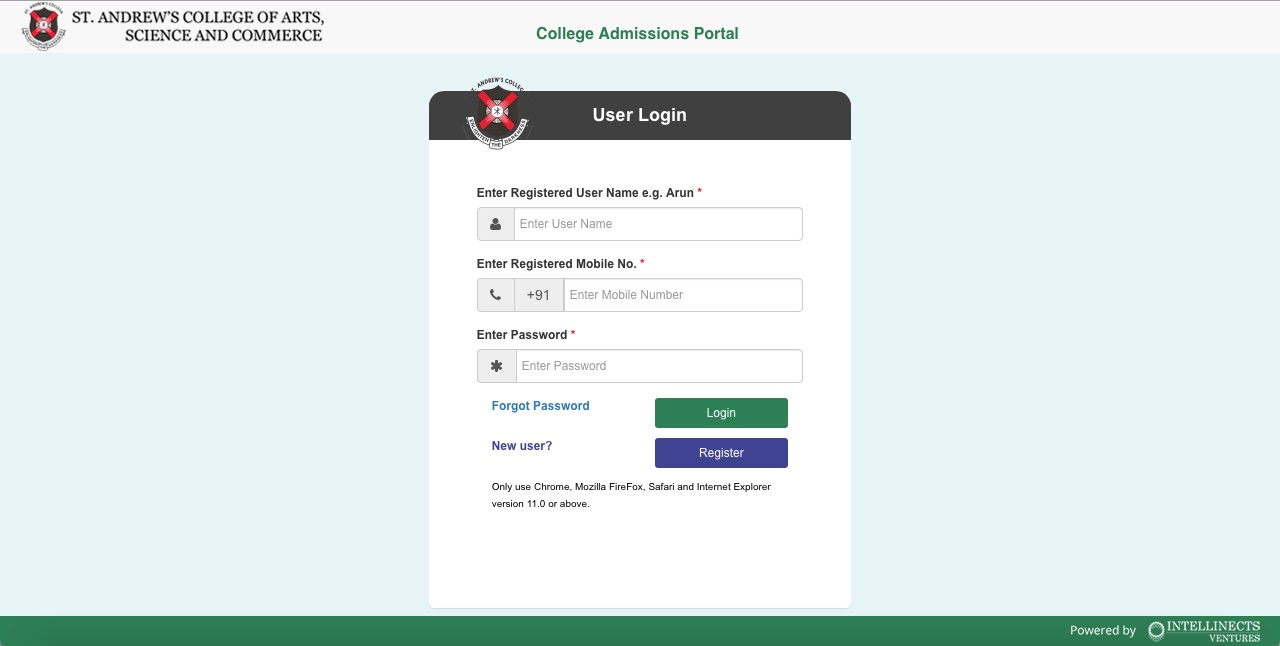Click the asterisk icon beside password field

pyautogui.click(x=497, y=366)
